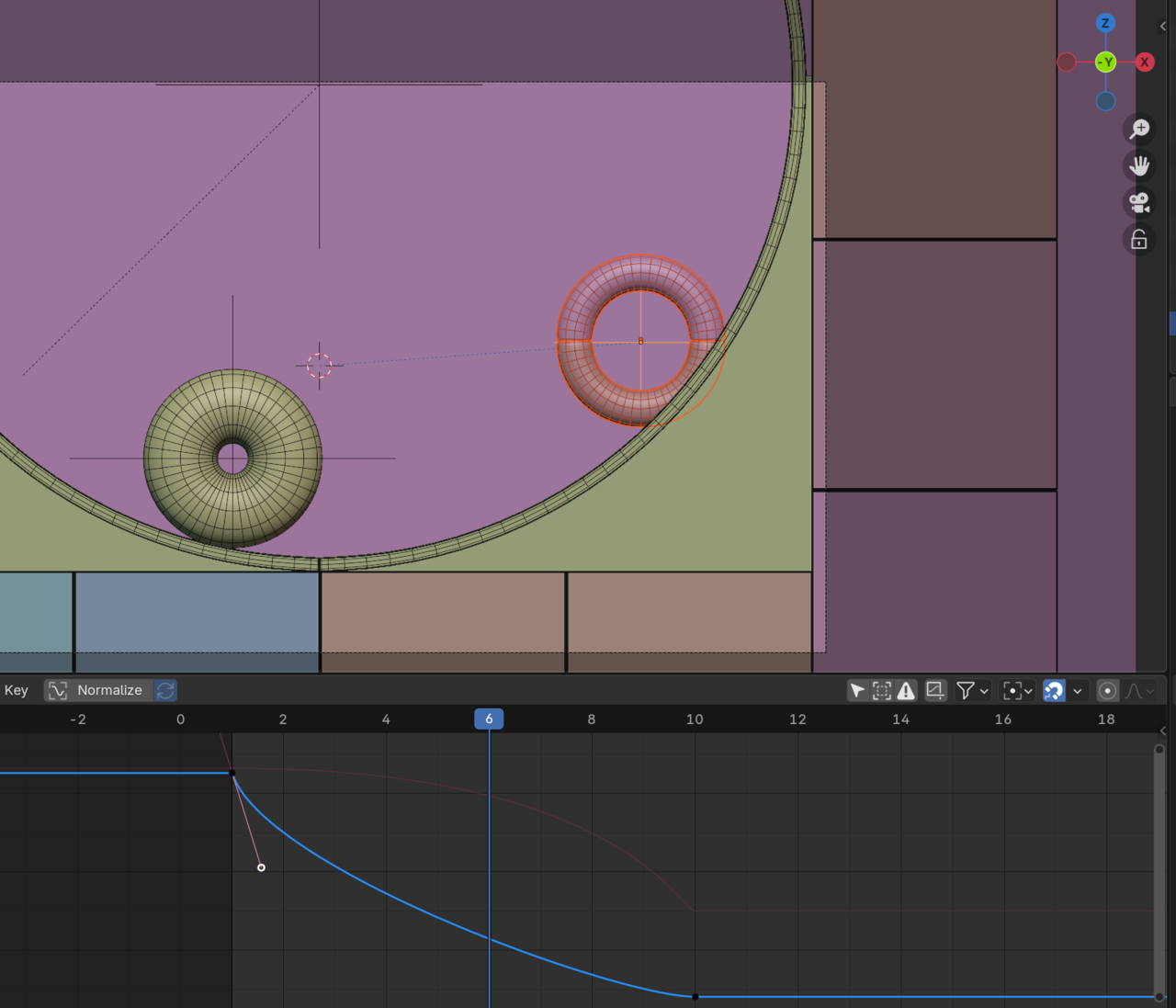Image resolution: width=1176 pixels, height=1008 pixels.
Task: Open the filter funnel dropdown
Action: (972, 690)
